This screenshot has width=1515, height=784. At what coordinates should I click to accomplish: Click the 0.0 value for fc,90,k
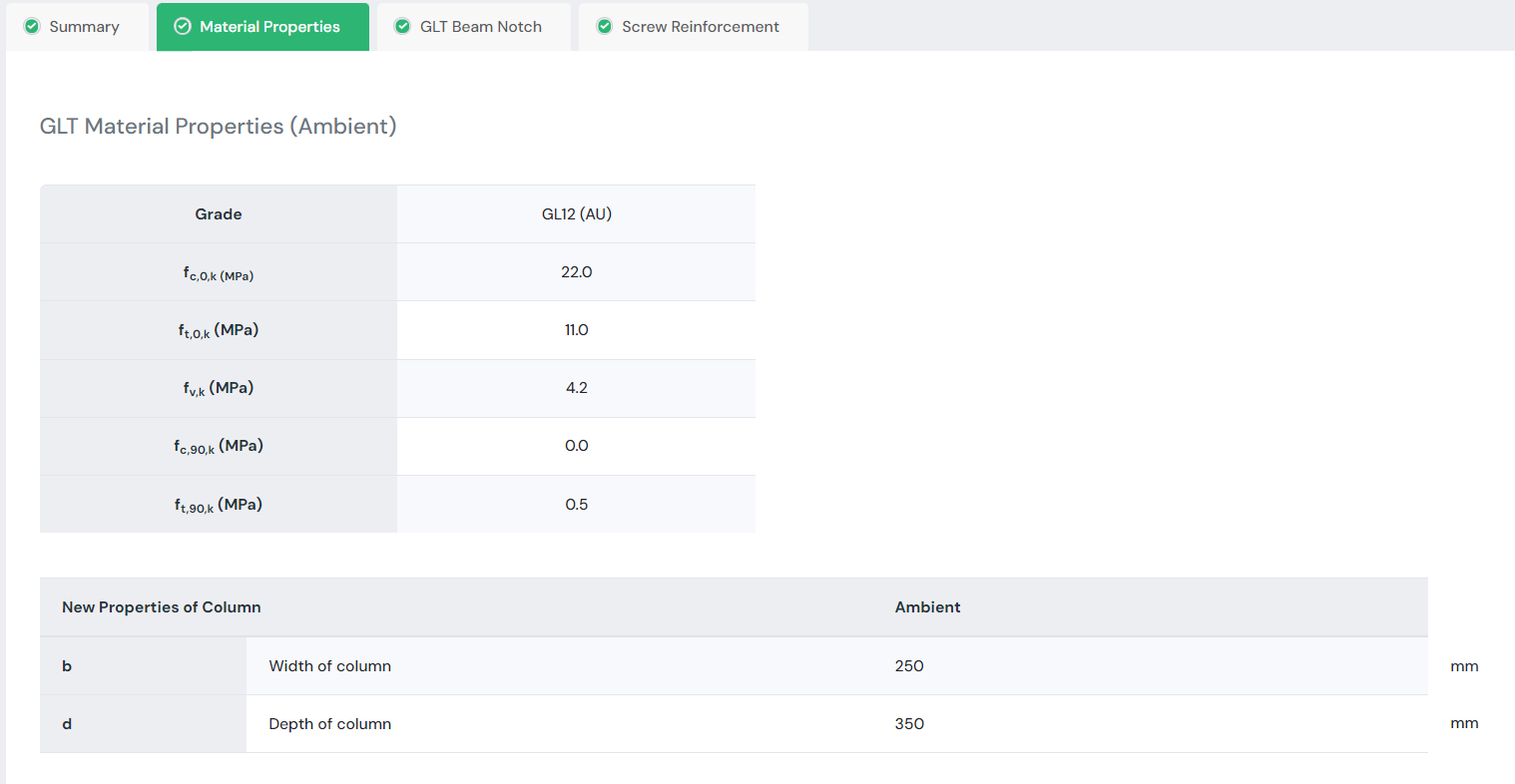coord(576,446)
